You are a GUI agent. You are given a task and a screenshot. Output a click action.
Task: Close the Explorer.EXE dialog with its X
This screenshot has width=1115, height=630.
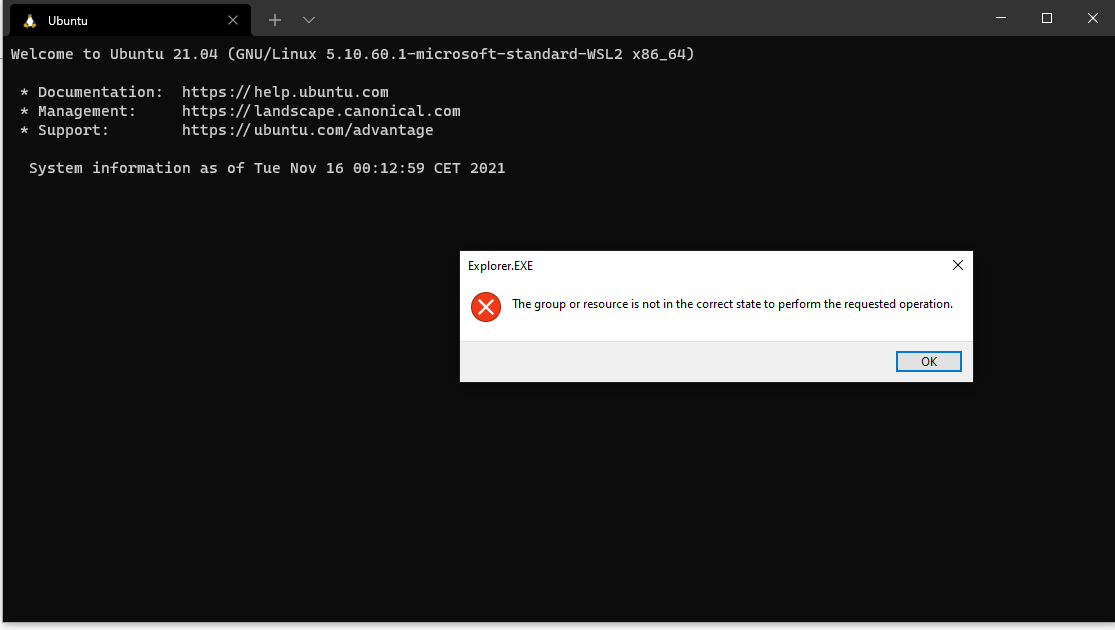click(x=957, y=265)
